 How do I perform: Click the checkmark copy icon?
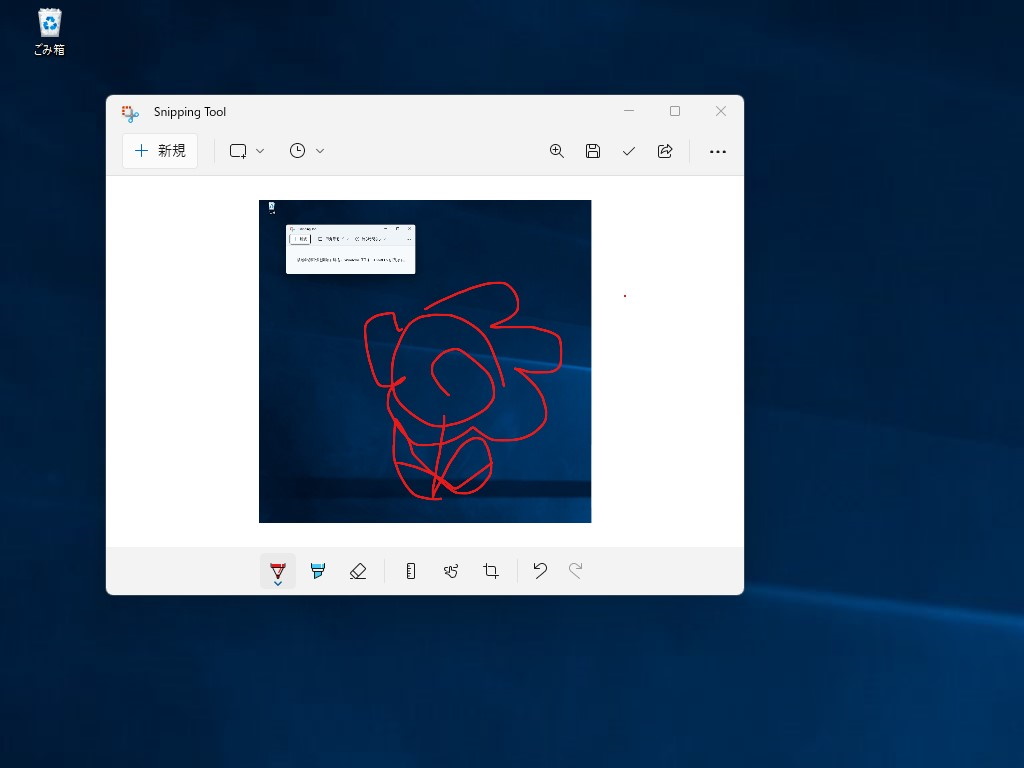[x=629, y=151]
